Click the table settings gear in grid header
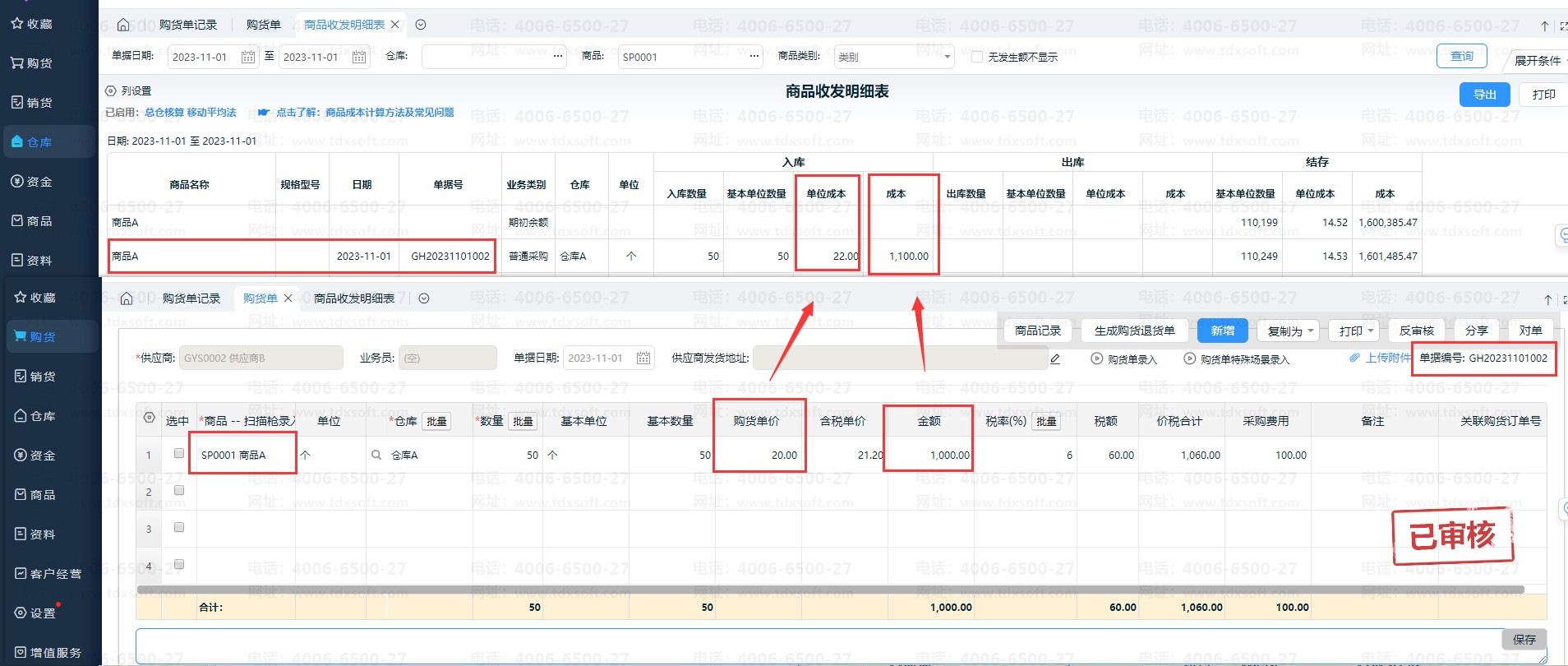The height and width of the screenshot is (666, 1568). pyautogui.click(x=149, y=419)
